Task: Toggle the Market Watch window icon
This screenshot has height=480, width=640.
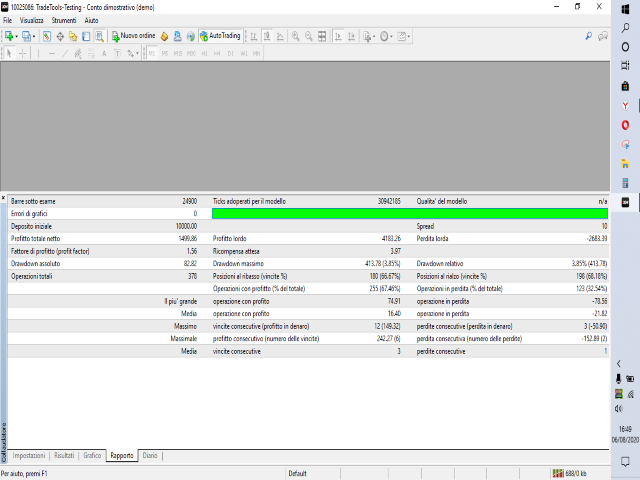Action: tap(47, 36)
